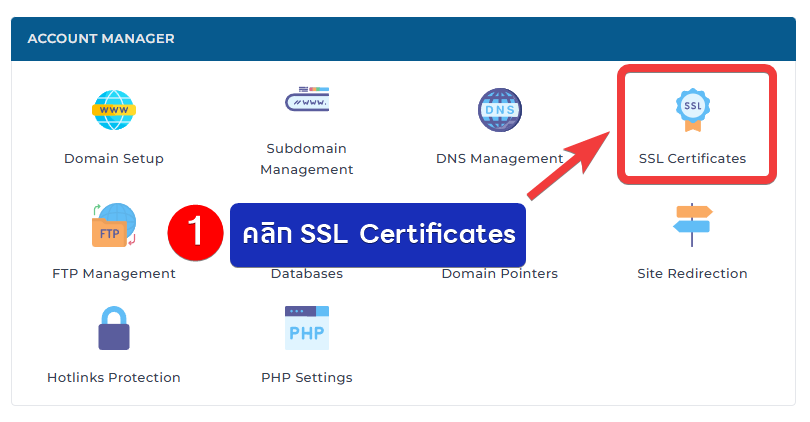The height and width of the screenshot is (422, 810).
Task: Click the "SSL Certificates" text label
Action: click(692, 158)
